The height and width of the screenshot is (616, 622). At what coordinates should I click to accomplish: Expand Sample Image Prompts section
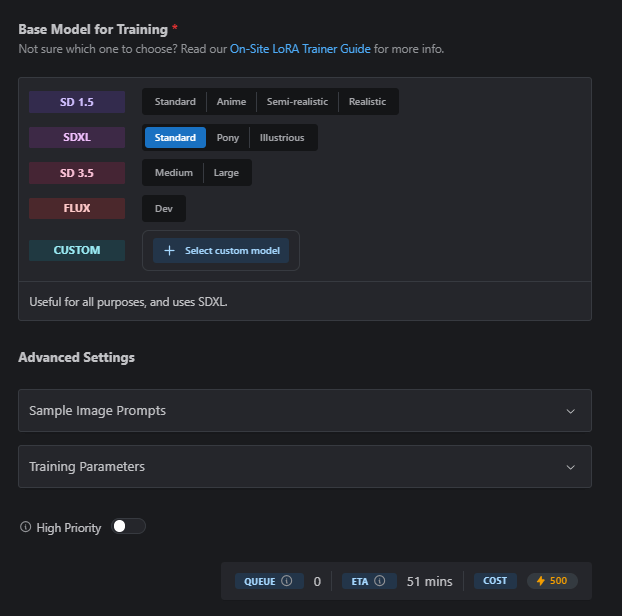point(305,411)
